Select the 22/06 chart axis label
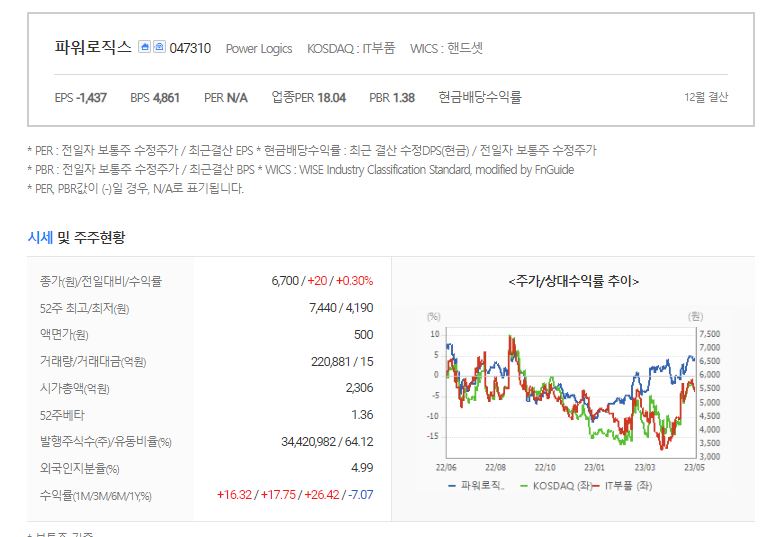Viewport: 767px width, 537px height. [446, 468]
